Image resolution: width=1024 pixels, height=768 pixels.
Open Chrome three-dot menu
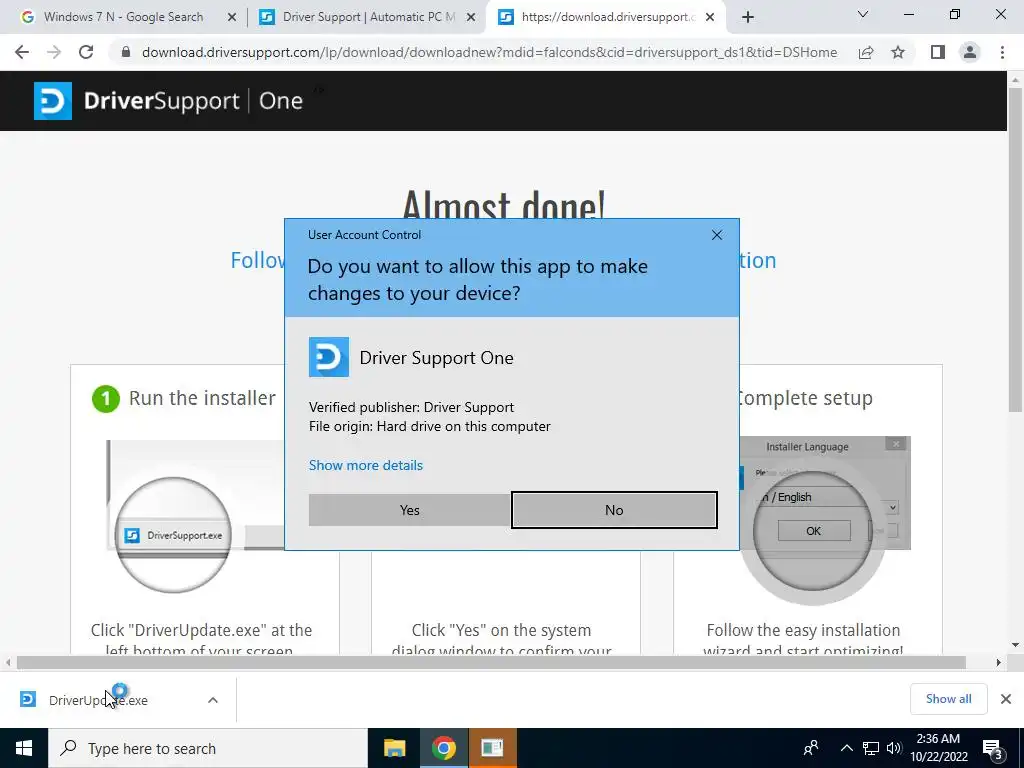coord(1002,52)
